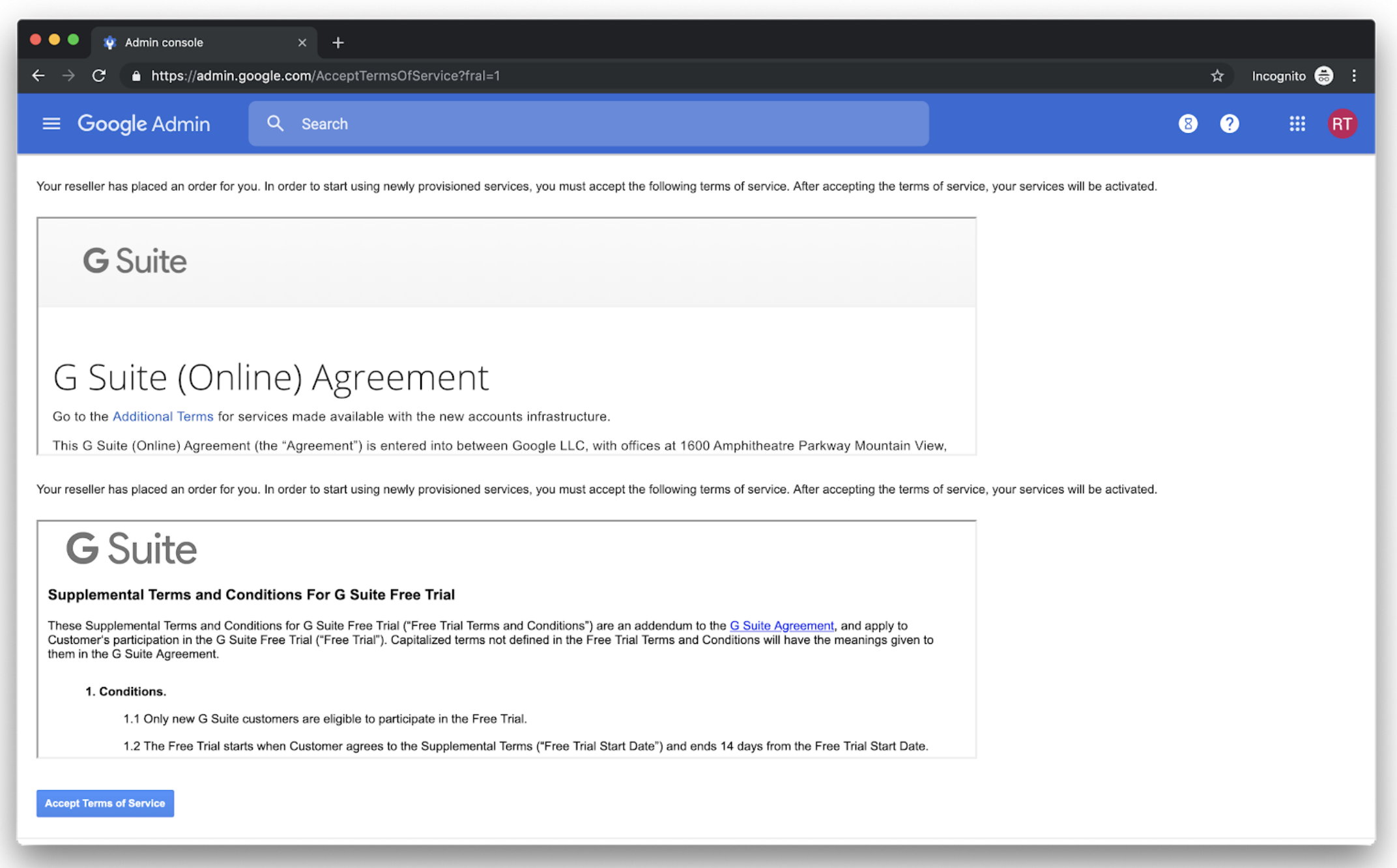Image resolution: width=1397 pixels, height=868 pixels.
Task: Bookmark this page with the star icon
Action: 1217,76
